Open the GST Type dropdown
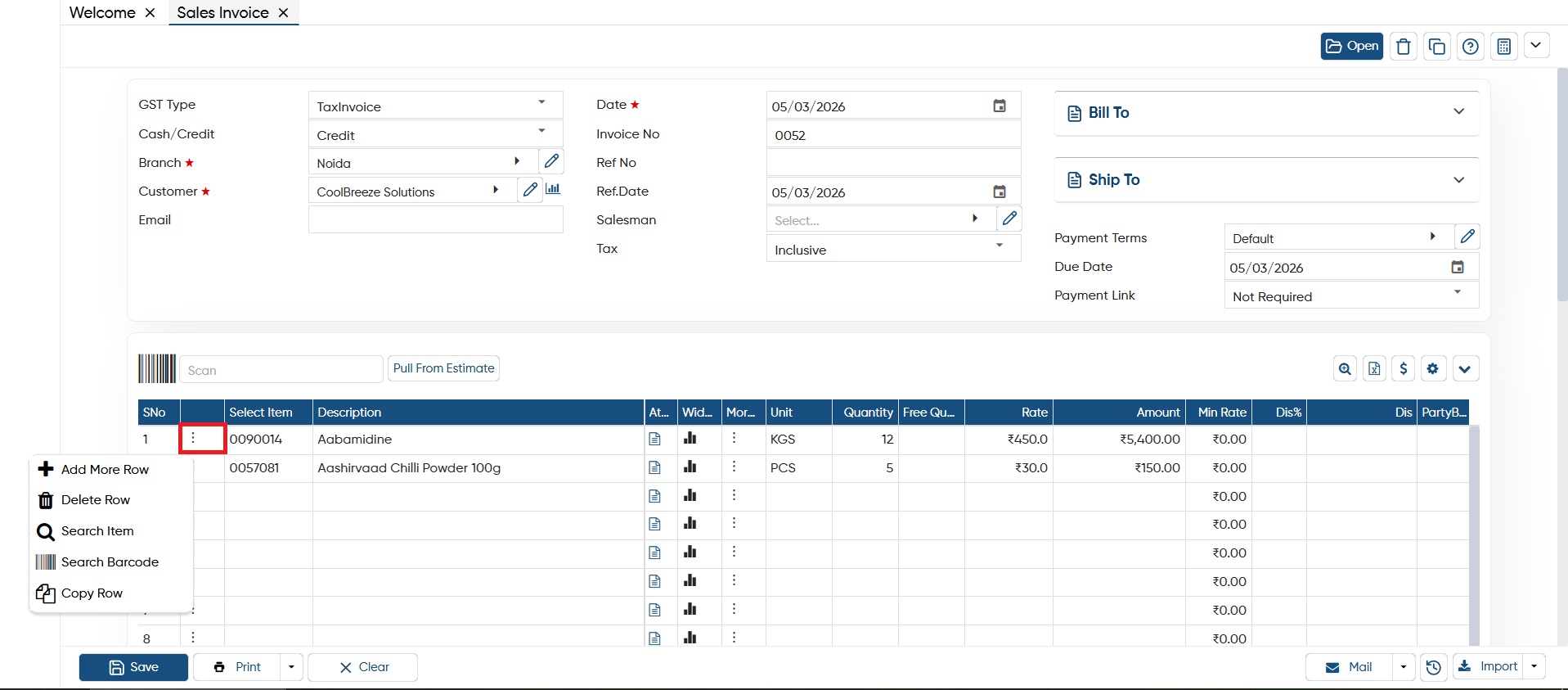 tap(436, 106)
